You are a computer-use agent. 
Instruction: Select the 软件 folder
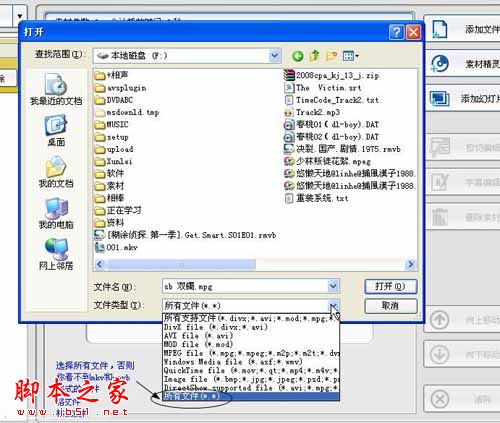click(x=110, y=174)
